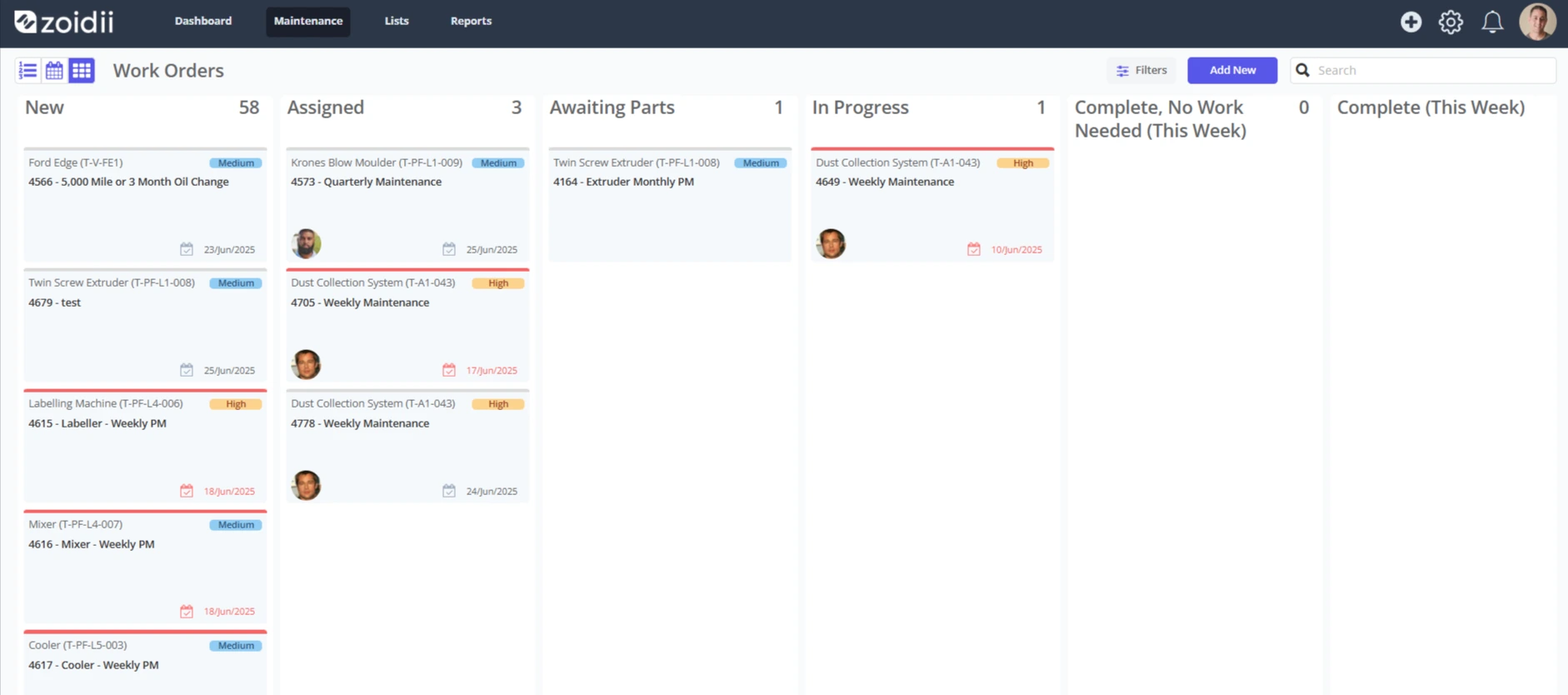Click Krones Blow Moulder (T-PF-L1-009) asset name
The height and width of the screenshot is (695, 1568).
click(377, 162)
